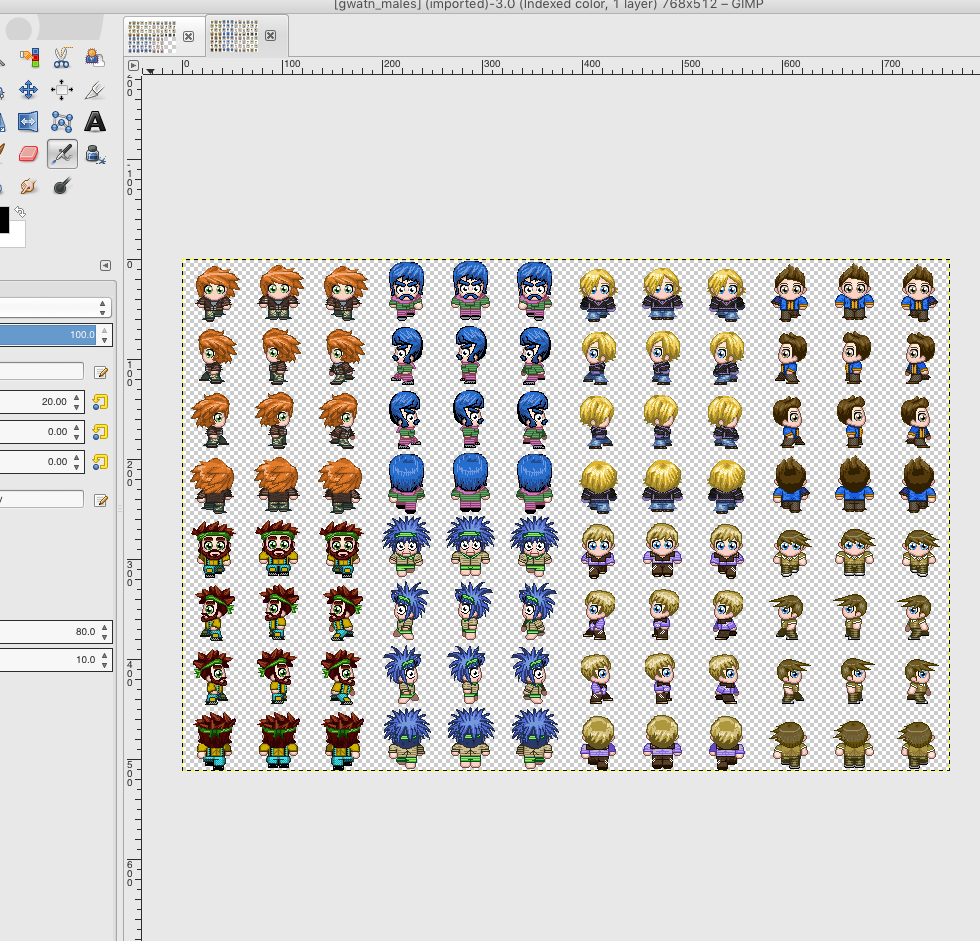The height and width of the screenshot is (941, 980).
Task: Choose the Ink tool
Action: [94, 154]
